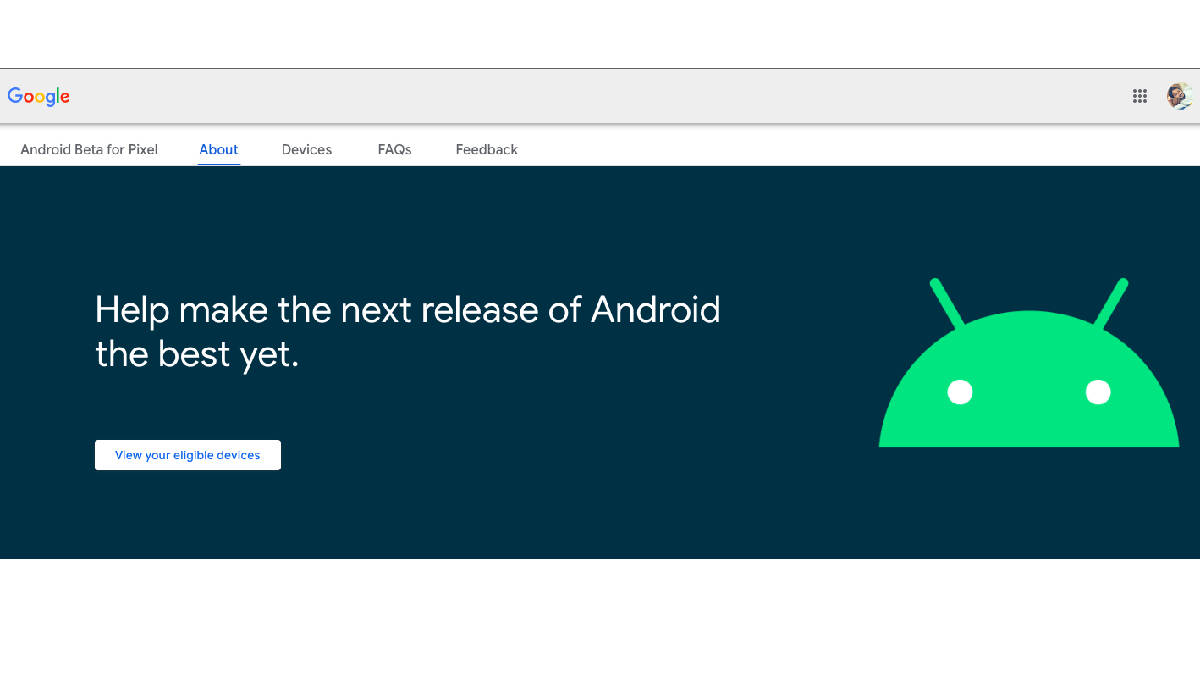Open the Google apps grid icon

pos(1139,96)
